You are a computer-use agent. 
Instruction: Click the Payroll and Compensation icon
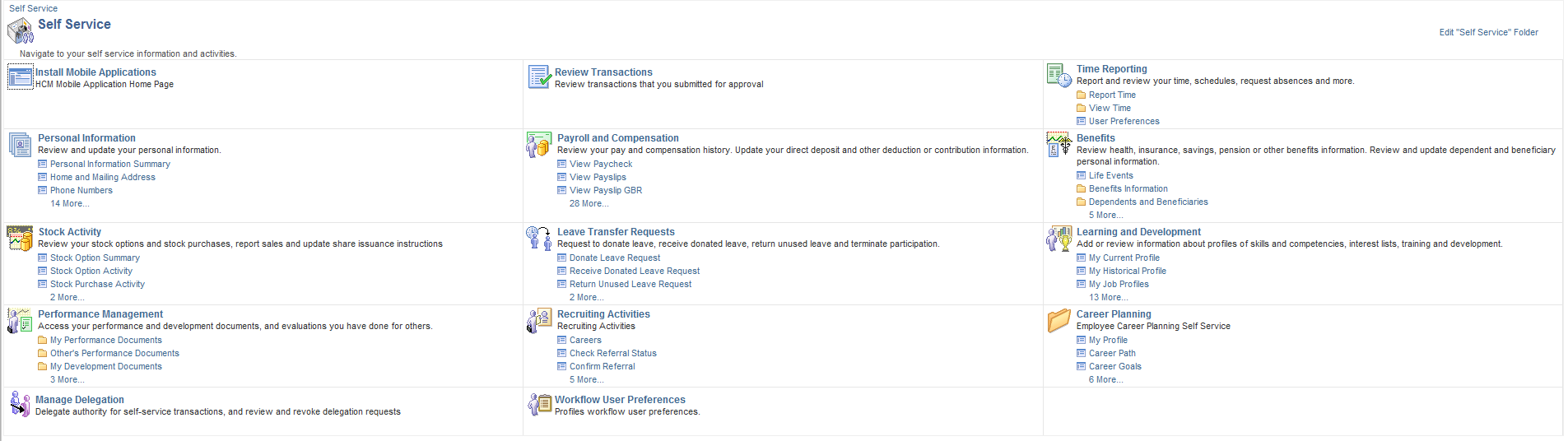click(539, 145)
